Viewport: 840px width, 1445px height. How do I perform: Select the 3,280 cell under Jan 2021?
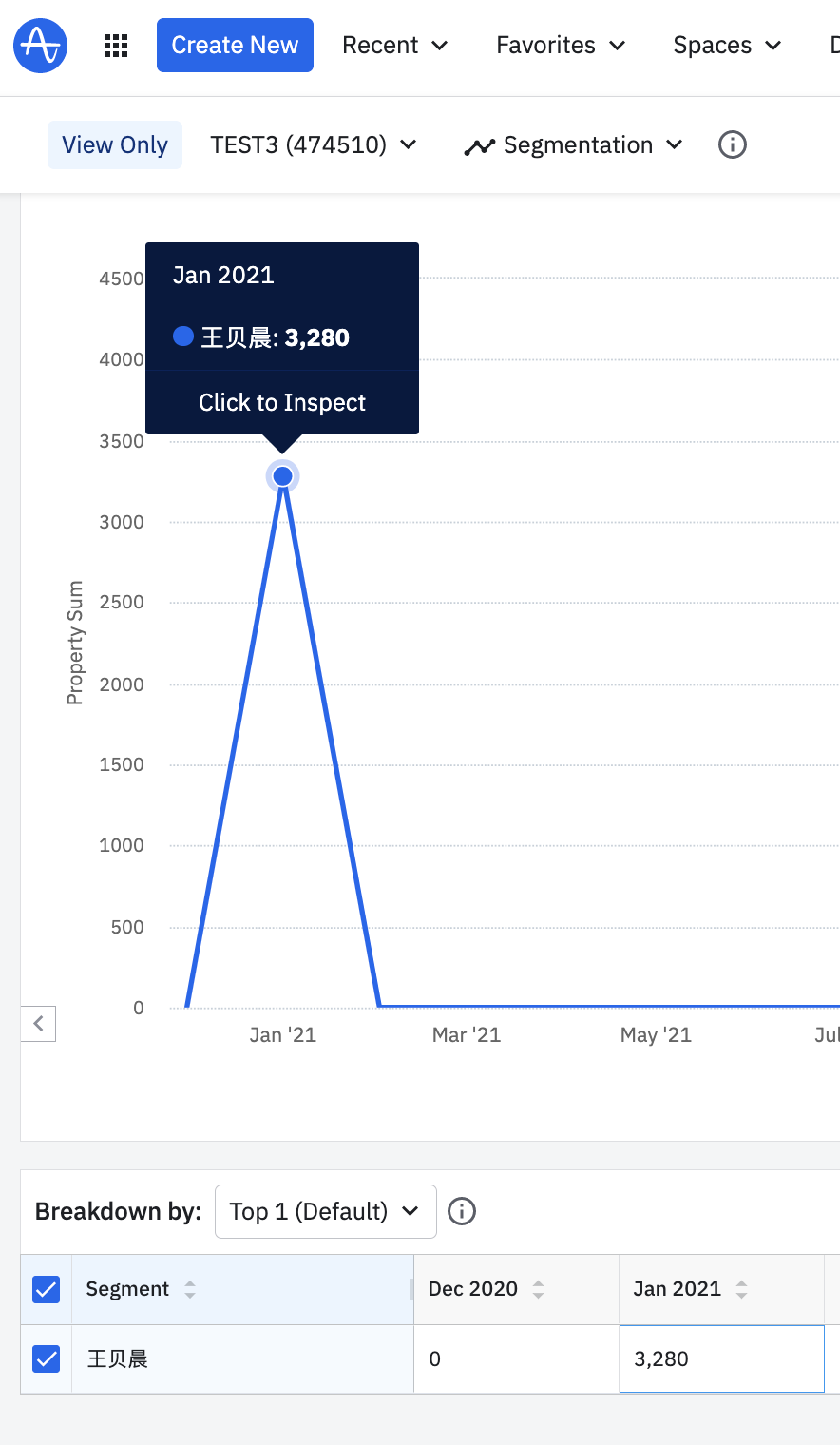point(722,1358)
